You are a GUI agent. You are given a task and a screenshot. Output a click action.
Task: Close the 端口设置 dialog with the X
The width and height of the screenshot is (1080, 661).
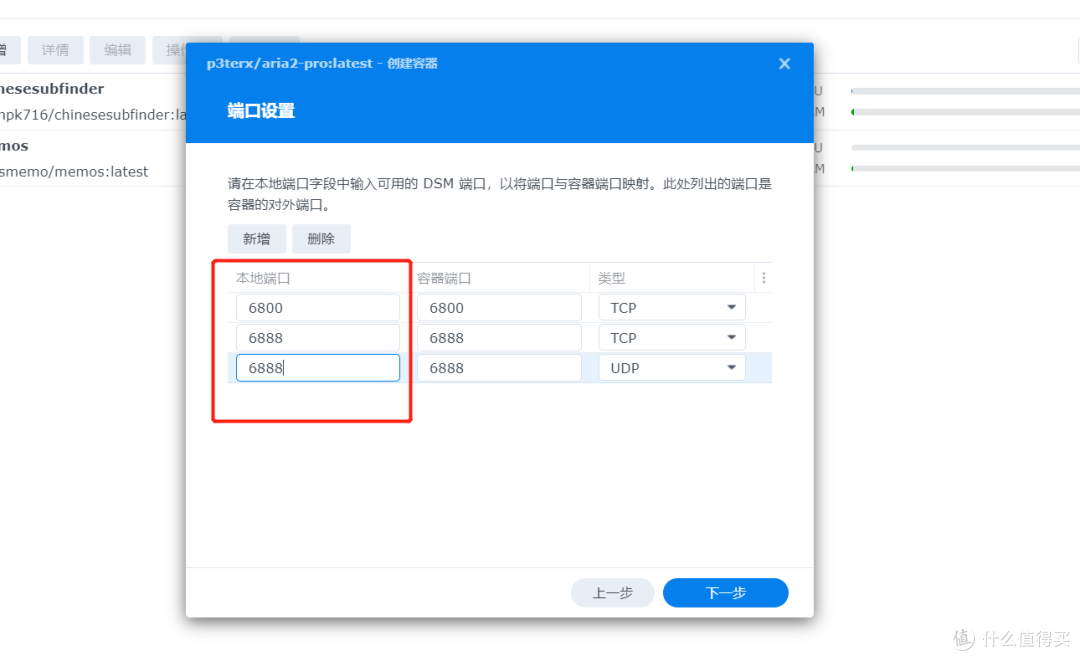(784, 63)
